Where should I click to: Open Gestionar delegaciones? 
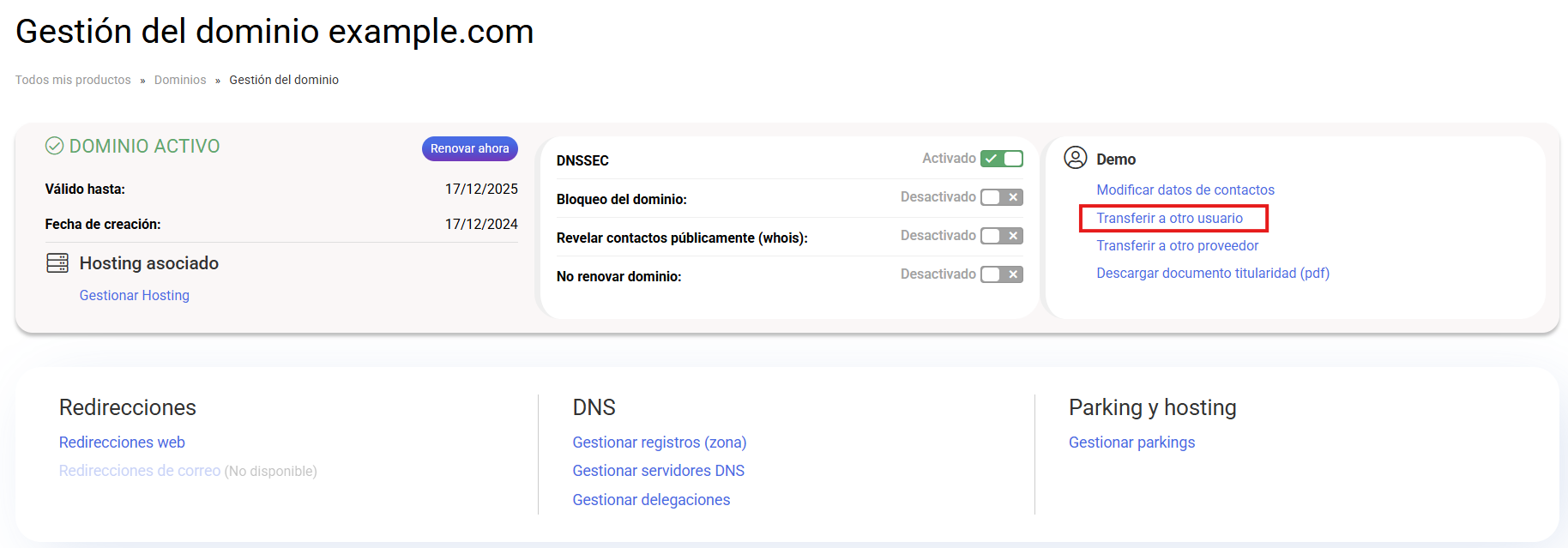tap(651, 500)
